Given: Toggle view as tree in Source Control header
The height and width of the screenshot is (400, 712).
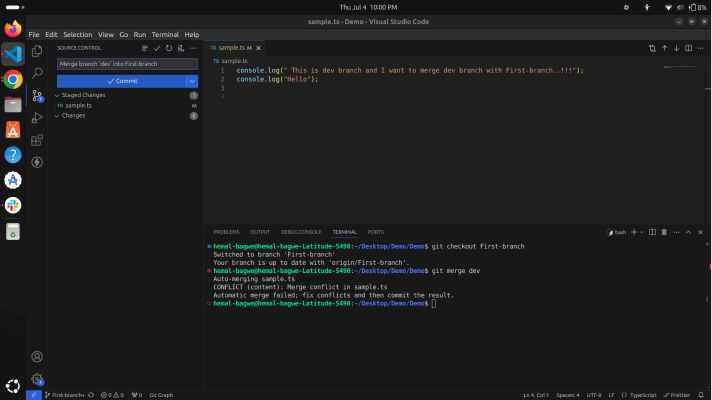Looking at the screenshot, I should point(145,48).
